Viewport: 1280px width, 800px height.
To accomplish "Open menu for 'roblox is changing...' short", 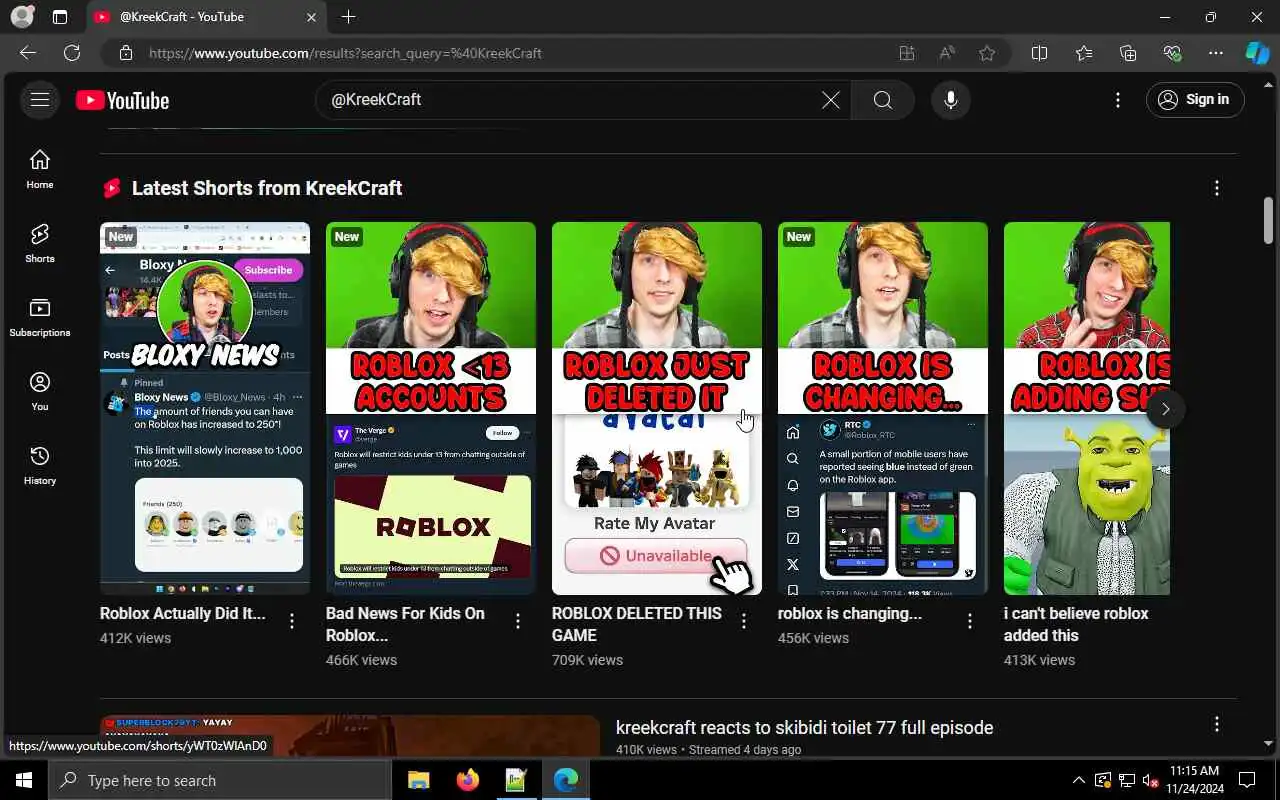I will 970,621.
